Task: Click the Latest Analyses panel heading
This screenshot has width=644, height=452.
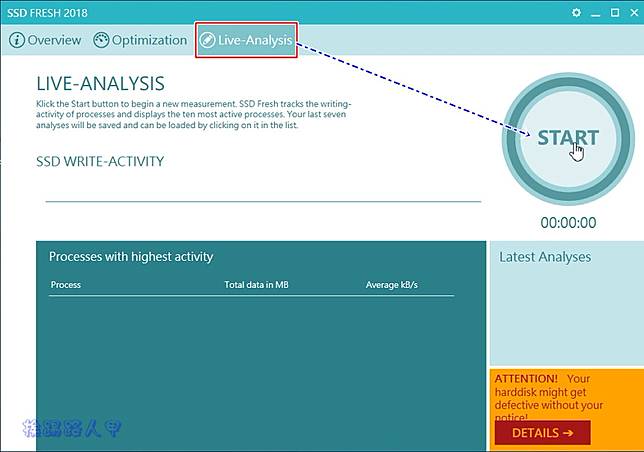Action: point(545,257)
